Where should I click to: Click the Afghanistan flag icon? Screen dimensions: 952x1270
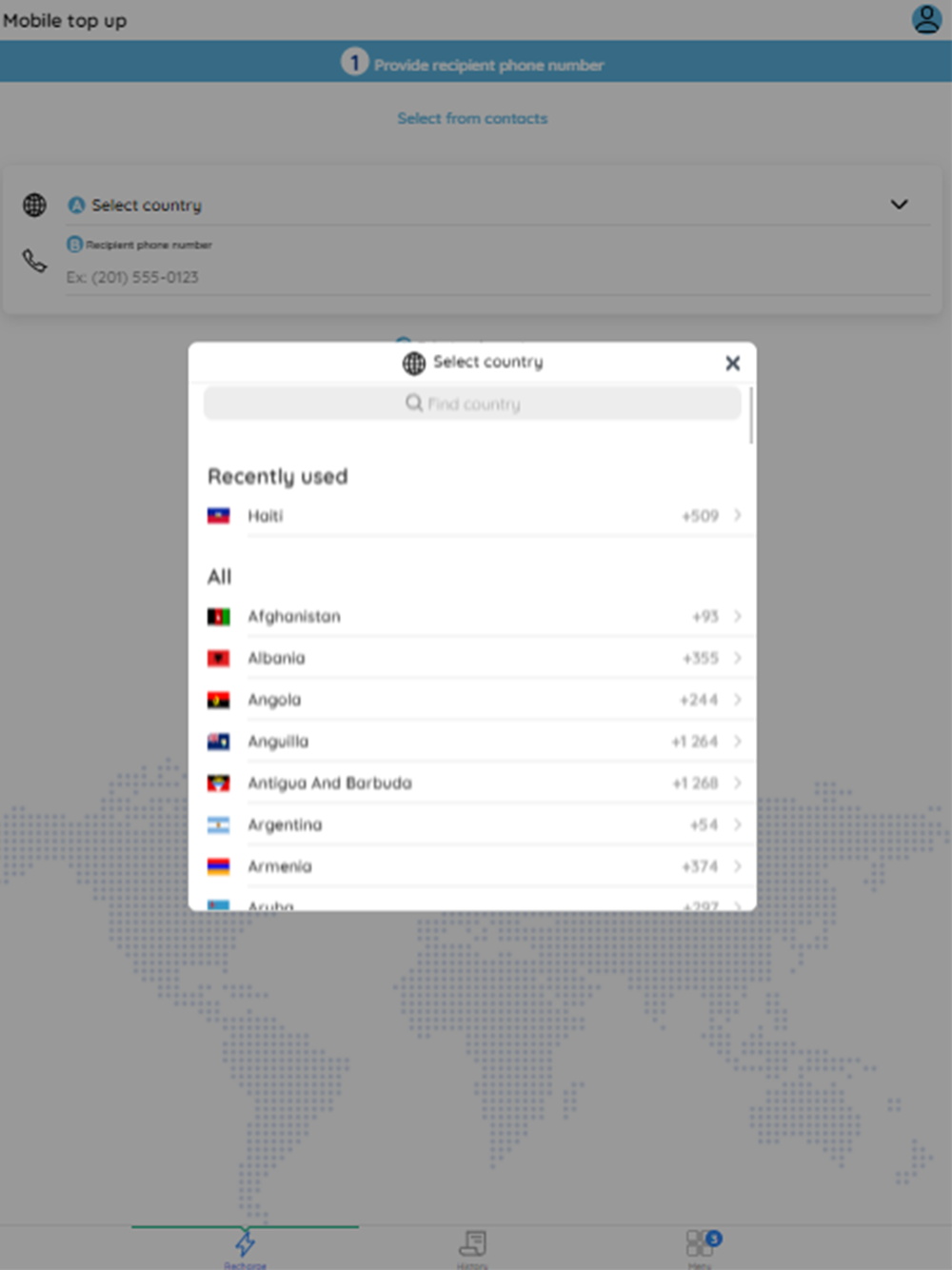tap(219, 617)
